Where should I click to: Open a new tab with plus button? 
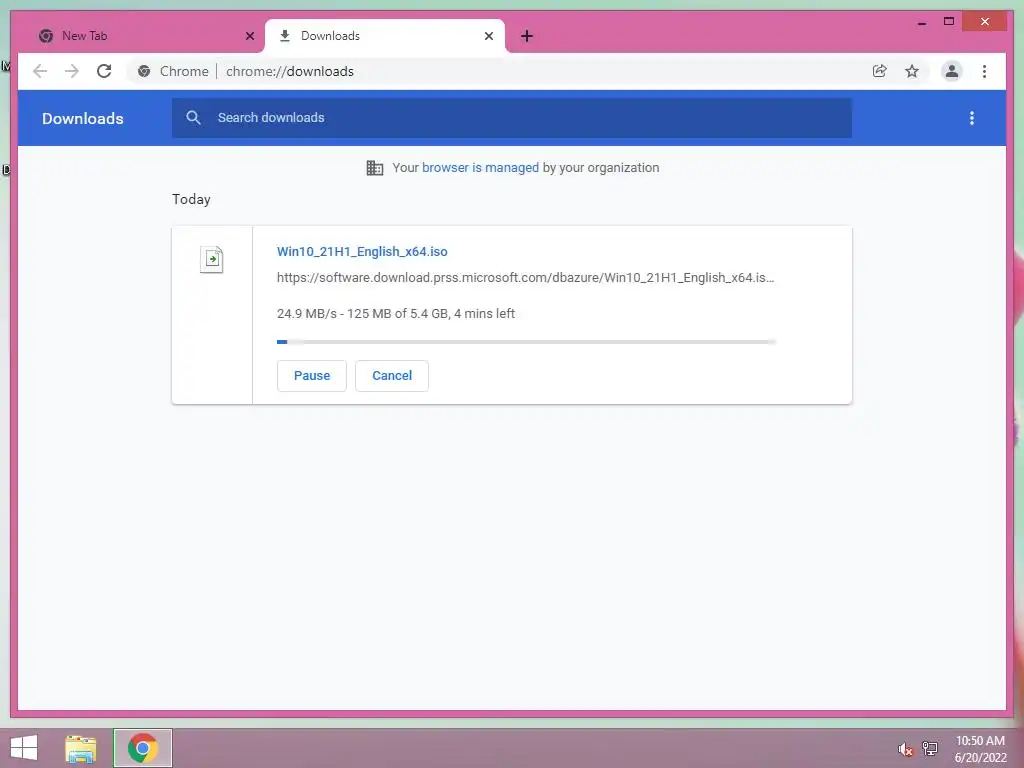pyautogui.click(x=527, y=36)
